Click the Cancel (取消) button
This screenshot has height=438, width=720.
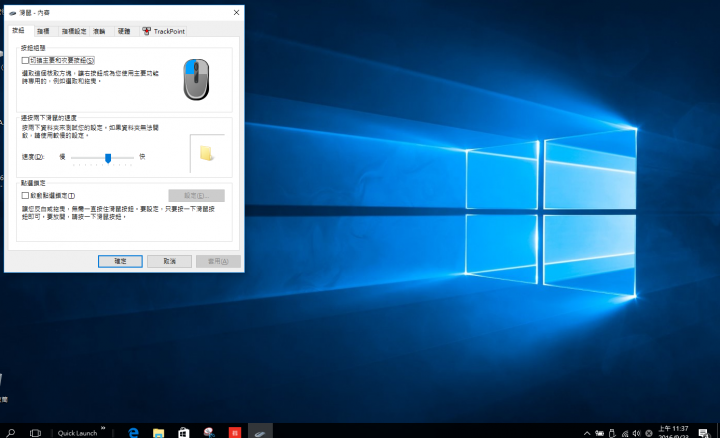point(169,261)
